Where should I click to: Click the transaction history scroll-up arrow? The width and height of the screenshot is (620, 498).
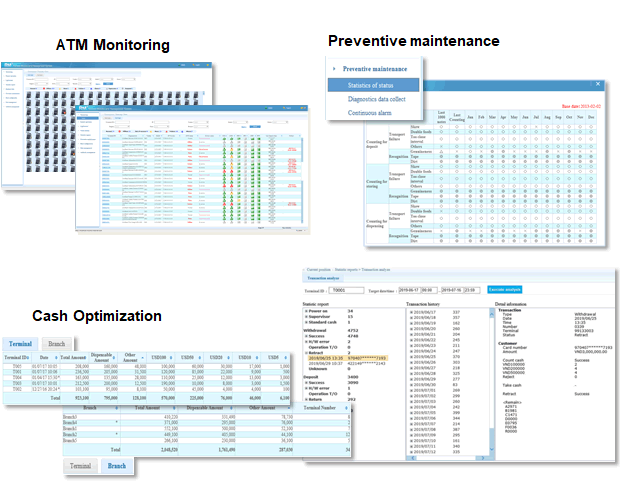click(x=492, y=314)
